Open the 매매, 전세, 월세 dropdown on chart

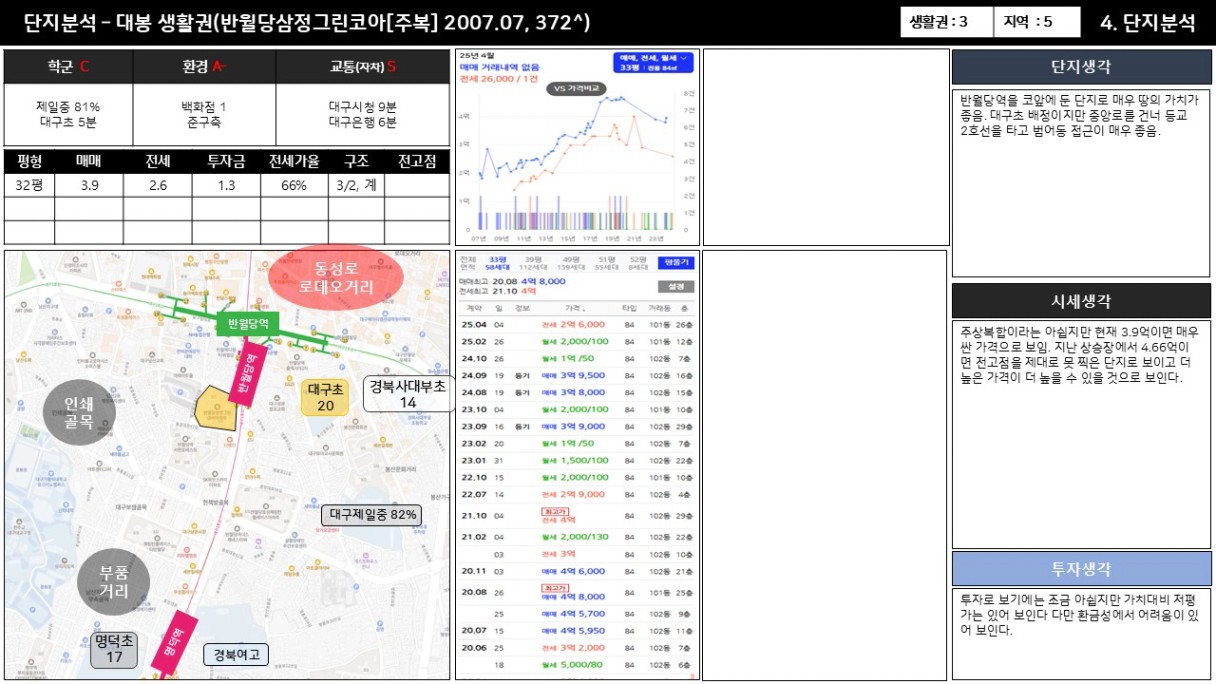pos(652,63)
